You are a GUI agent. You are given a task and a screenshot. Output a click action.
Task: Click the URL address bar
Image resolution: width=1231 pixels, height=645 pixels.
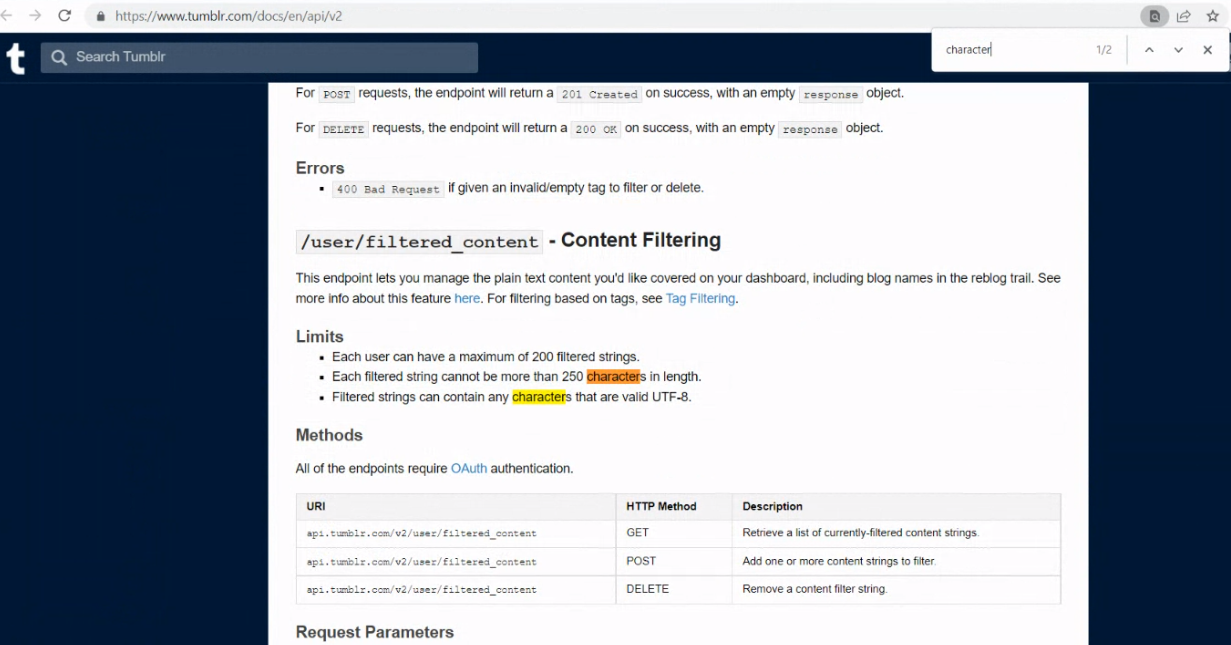click(x=620, y=16)
